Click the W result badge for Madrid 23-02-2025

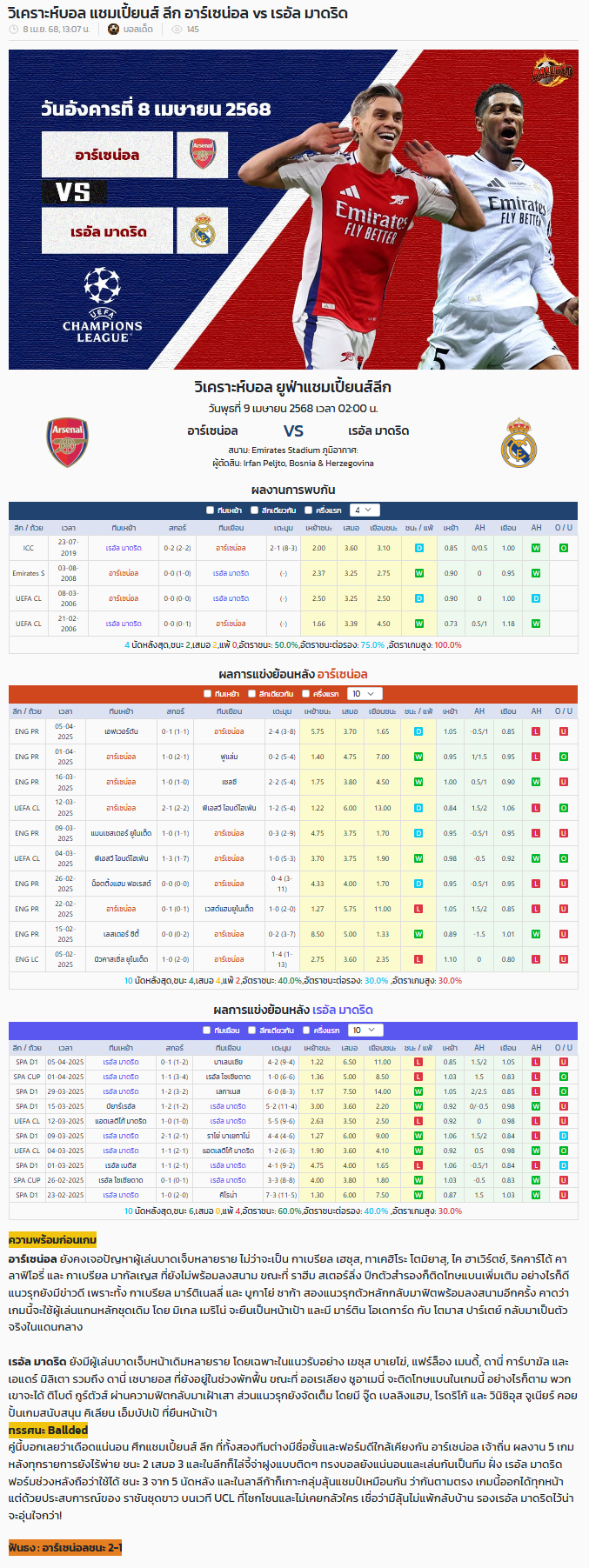418,1195
